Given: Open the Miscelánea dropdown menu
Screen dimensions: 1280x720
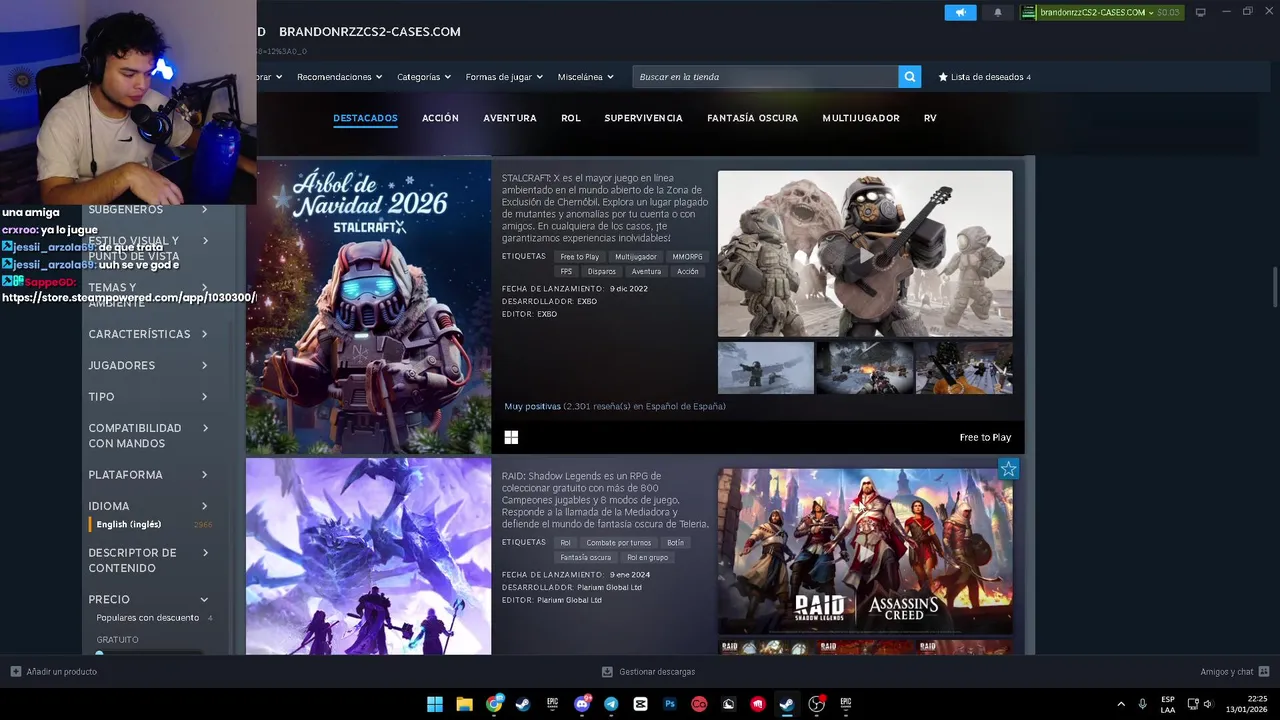Looking at the screenshot, I should tap(586, 77).
